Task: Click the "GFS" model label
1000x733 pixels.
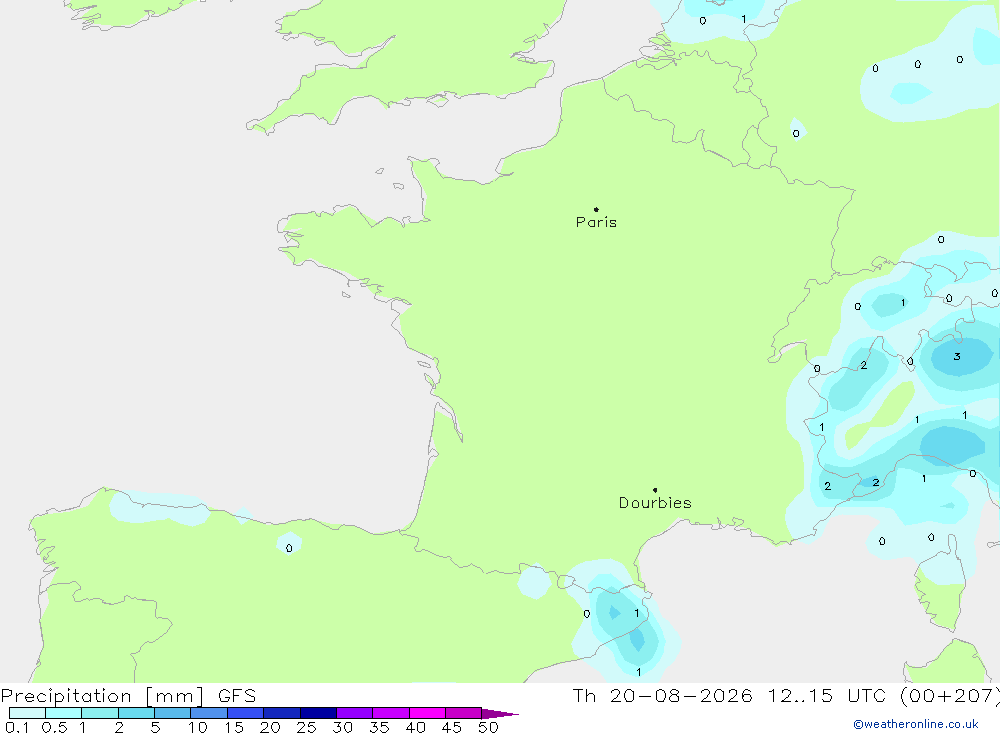Action: point(237,696)
